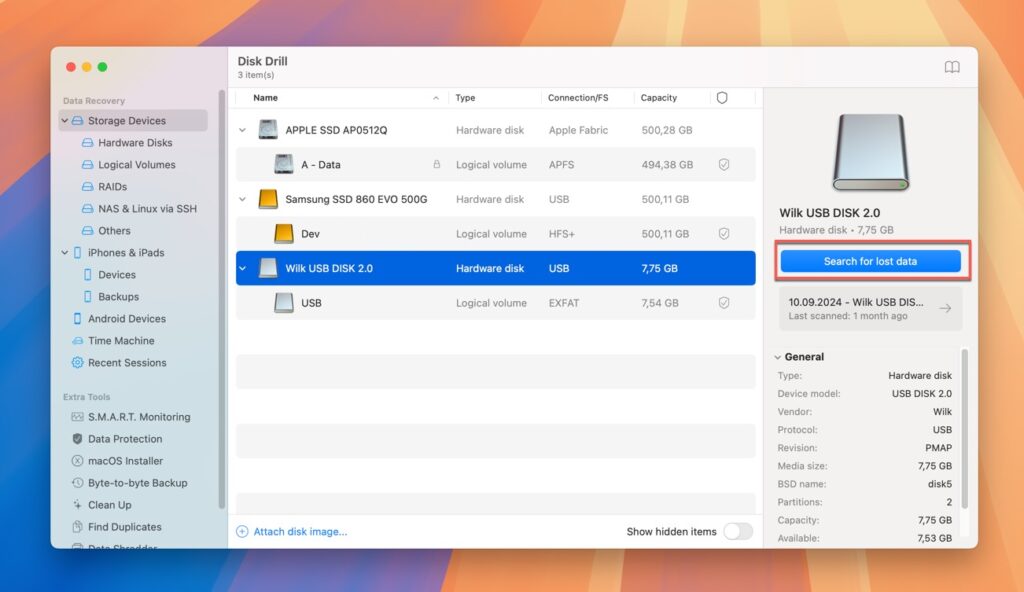Screen dimensions: 1024x592
Task: Click Attach disk image link
Action: pos(299,532)
